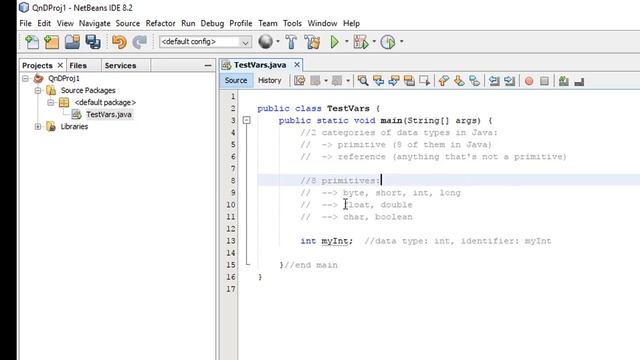Screen dimensions: 640x360
Task: Click Shift Line Left icon
Action: tap(494, 81)
